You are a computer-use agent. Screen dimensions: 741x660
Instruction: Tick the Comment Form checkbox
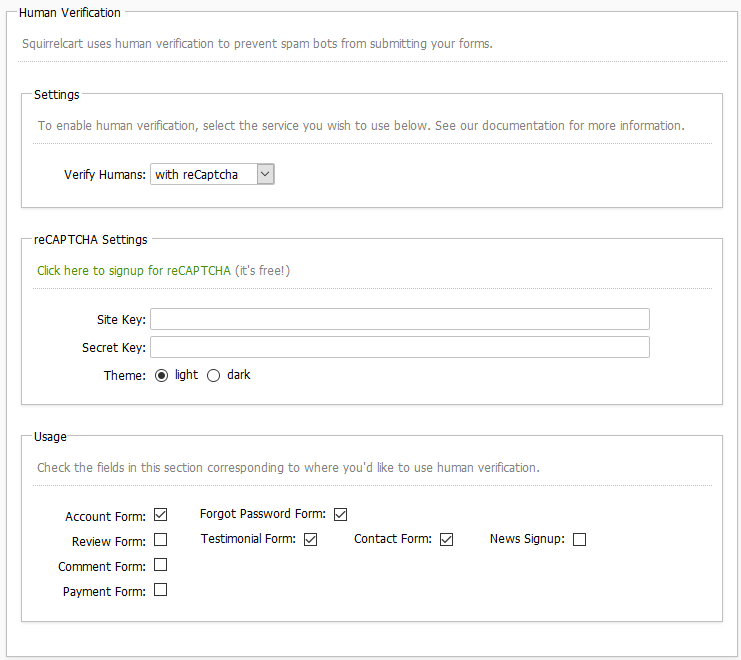coord(160,565)
